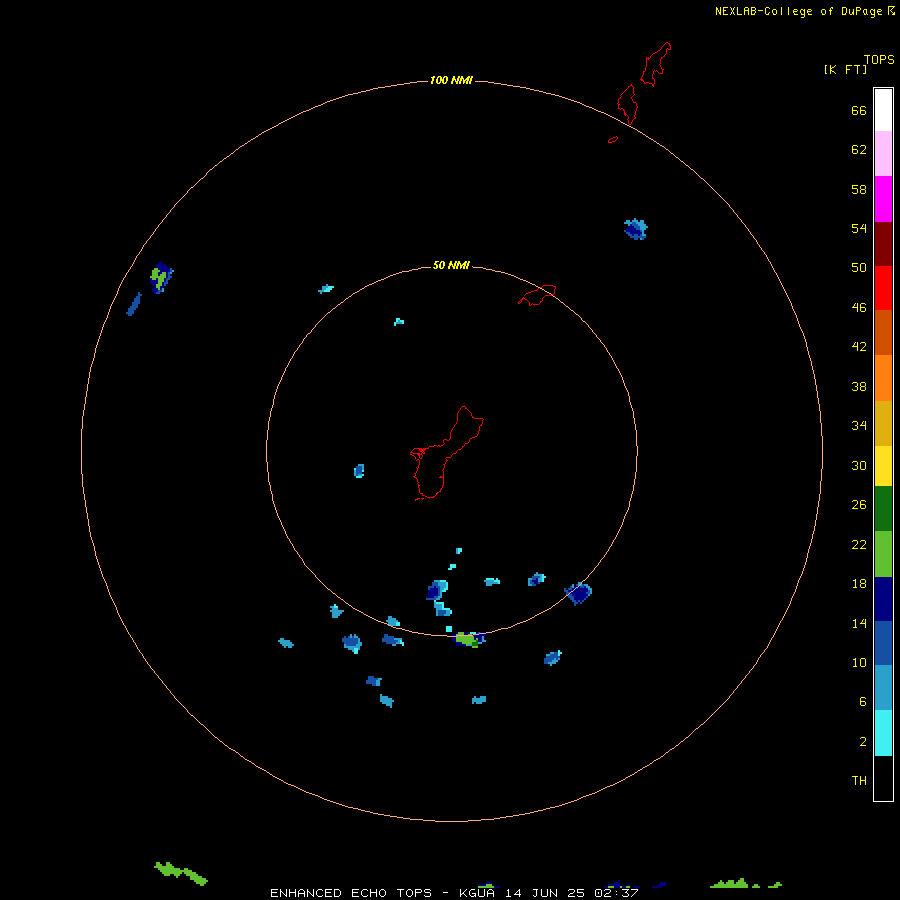
Task: Click the legend value "30"
Action: click(x=859, y=465)
